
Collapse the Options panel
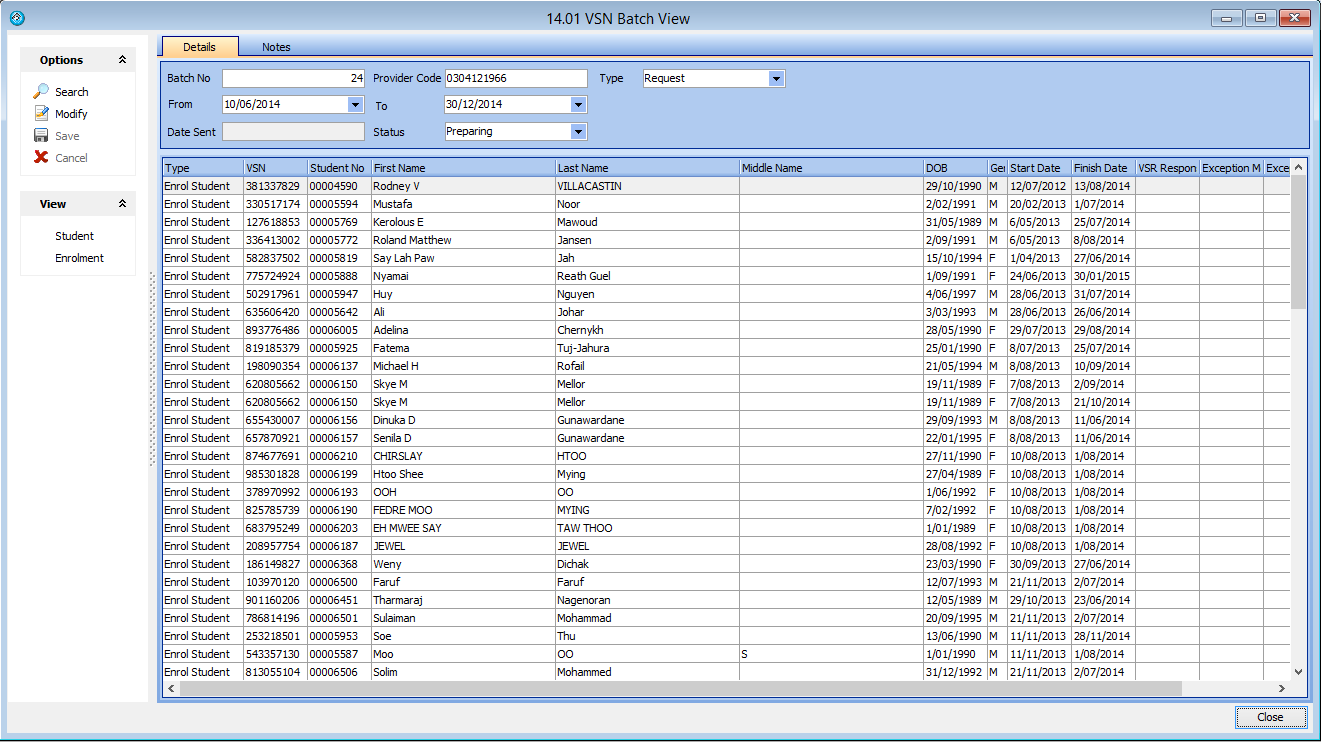122,60
